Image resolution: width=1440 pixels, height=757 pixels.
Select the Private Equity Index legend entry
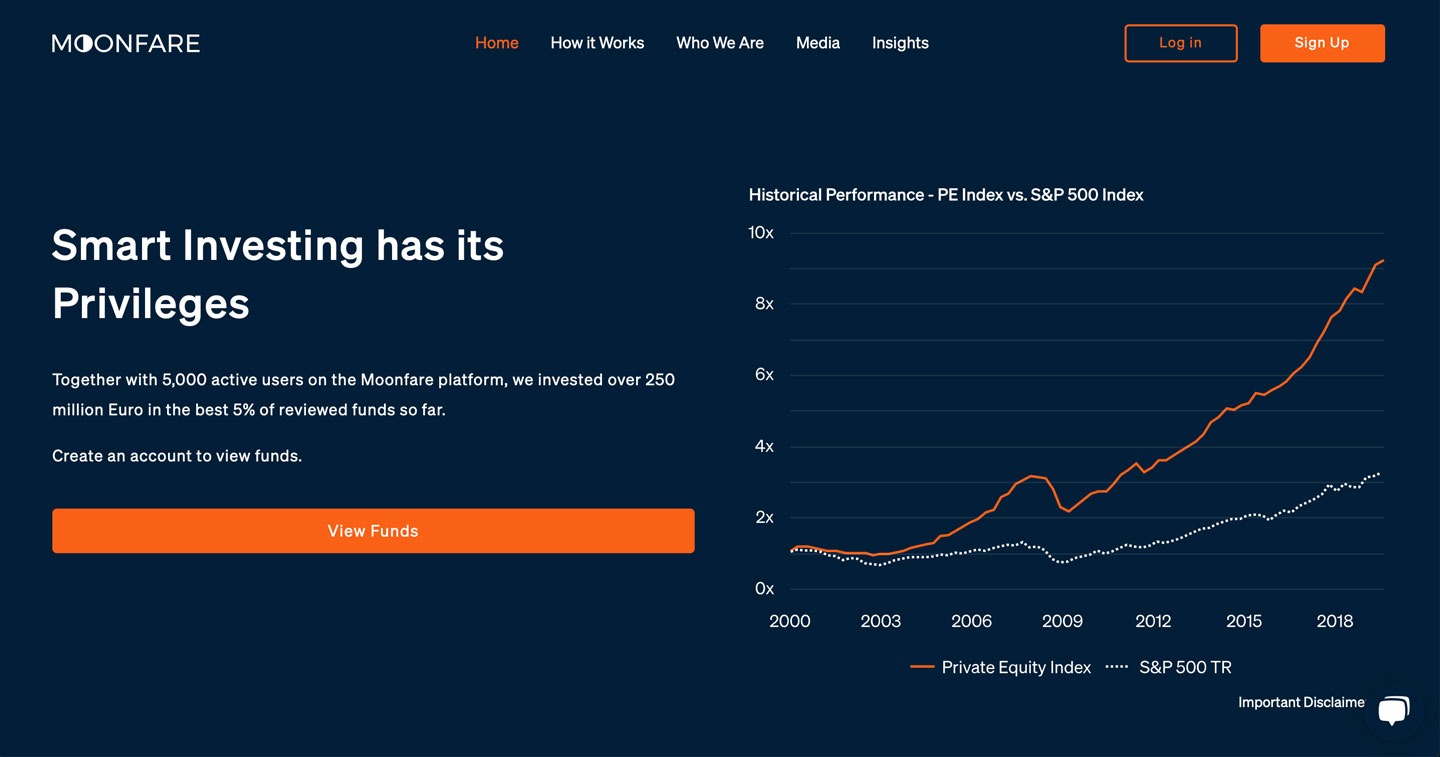[1001, 667]
